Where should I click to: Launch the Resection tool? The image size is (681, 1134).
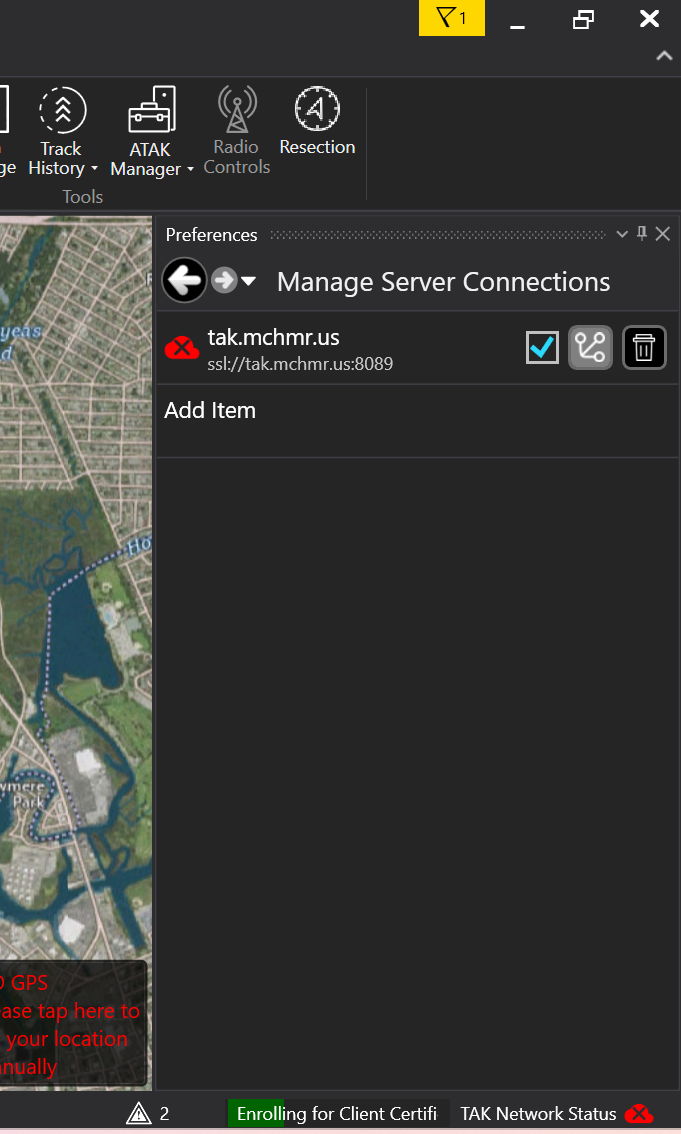[x=317, y=122]
